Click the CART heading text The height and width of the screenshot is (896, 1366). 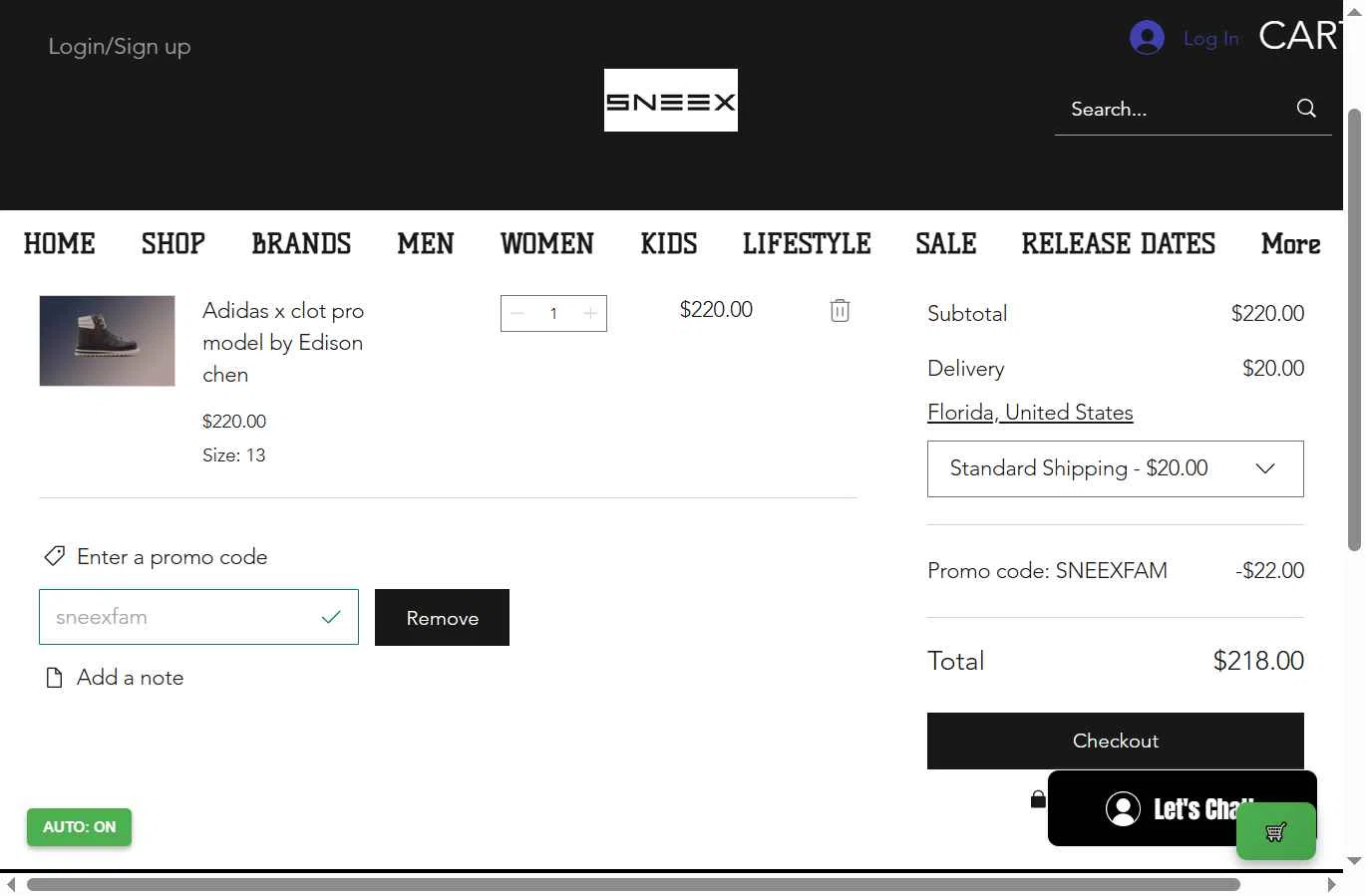[x=1300, y=36]
